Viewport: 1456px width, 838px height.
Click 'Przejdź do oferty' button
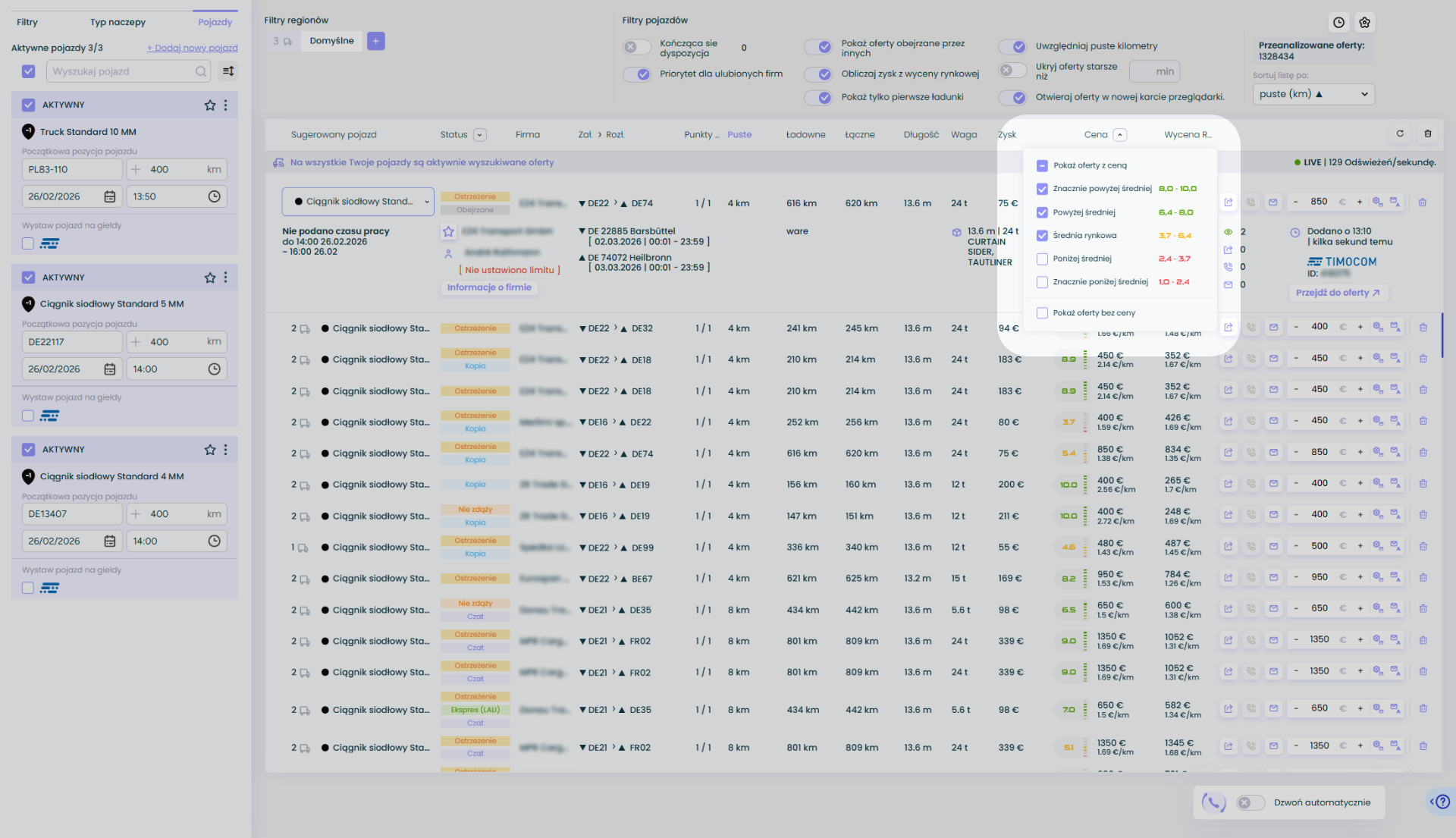click(x=1338, y=293)
